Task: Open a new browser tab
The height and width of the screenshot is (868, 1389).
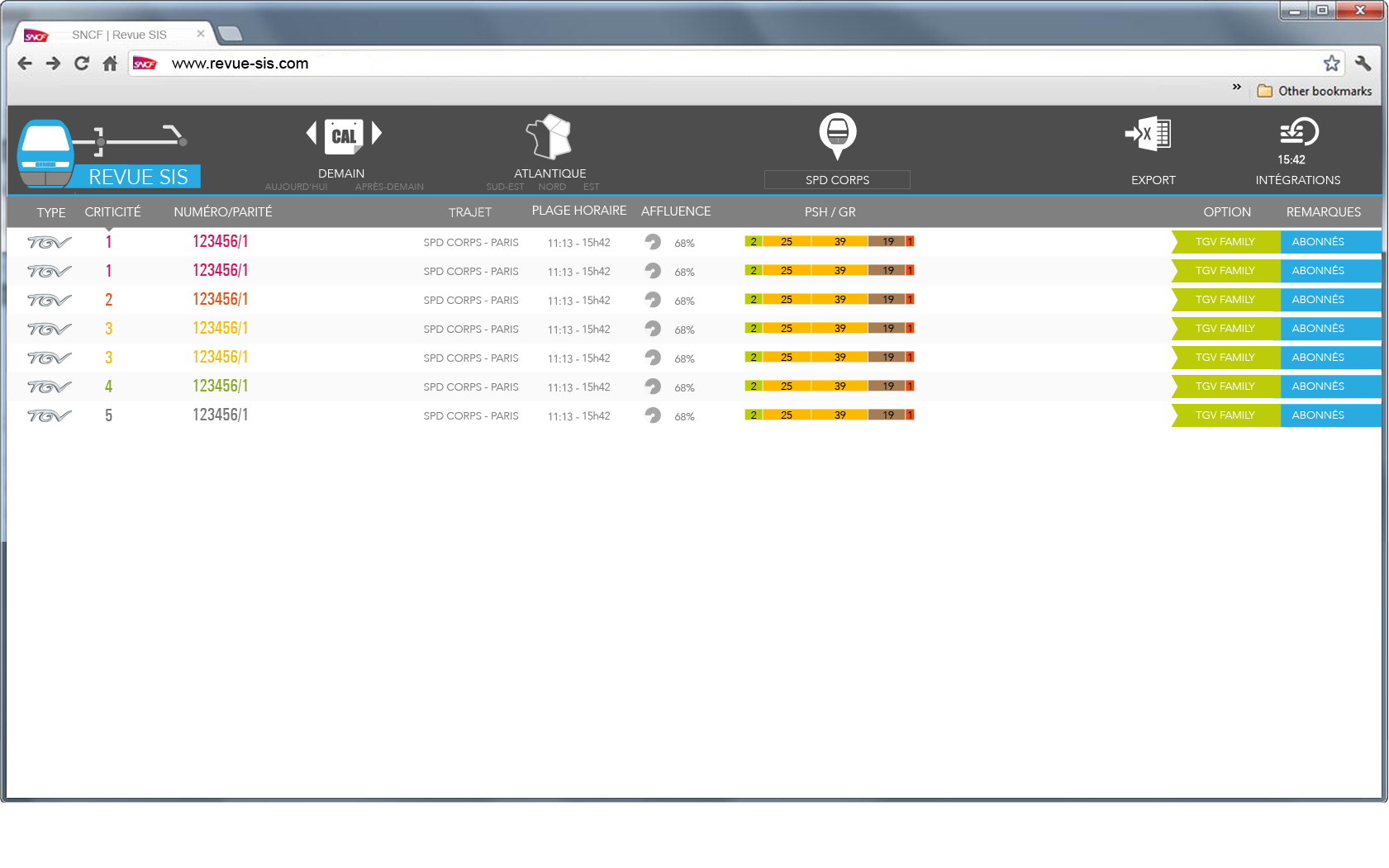Action: tap(230, 34)
